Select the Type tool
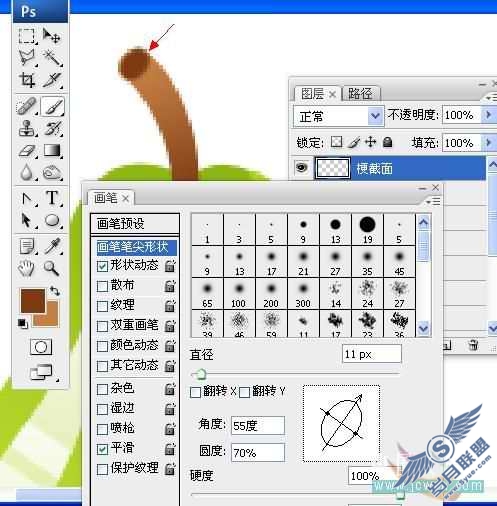The image size is (497, 506). click(x=52, y=198)
